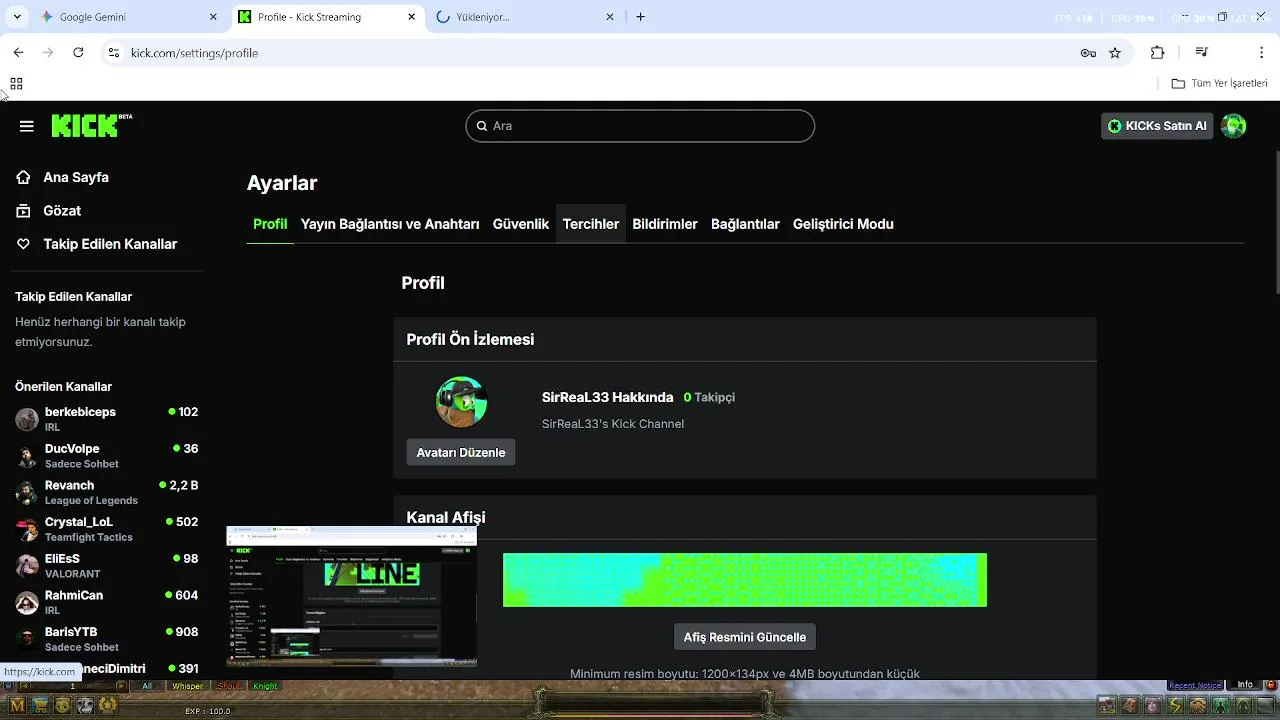
Task: Click the Avatarı Düzenle button
Action: pyautogui.click(x=461, y=453)
